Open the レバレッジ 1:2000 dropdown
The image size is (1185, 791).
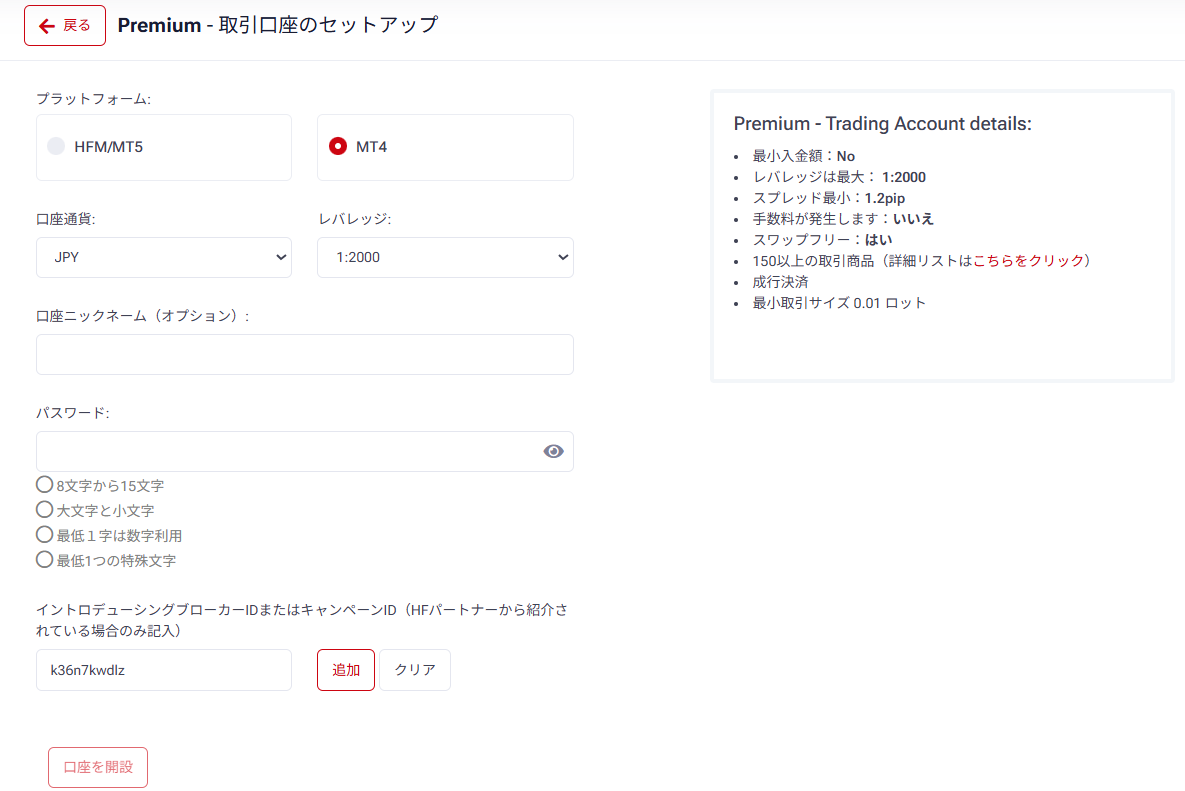click(x=445, y=258)
